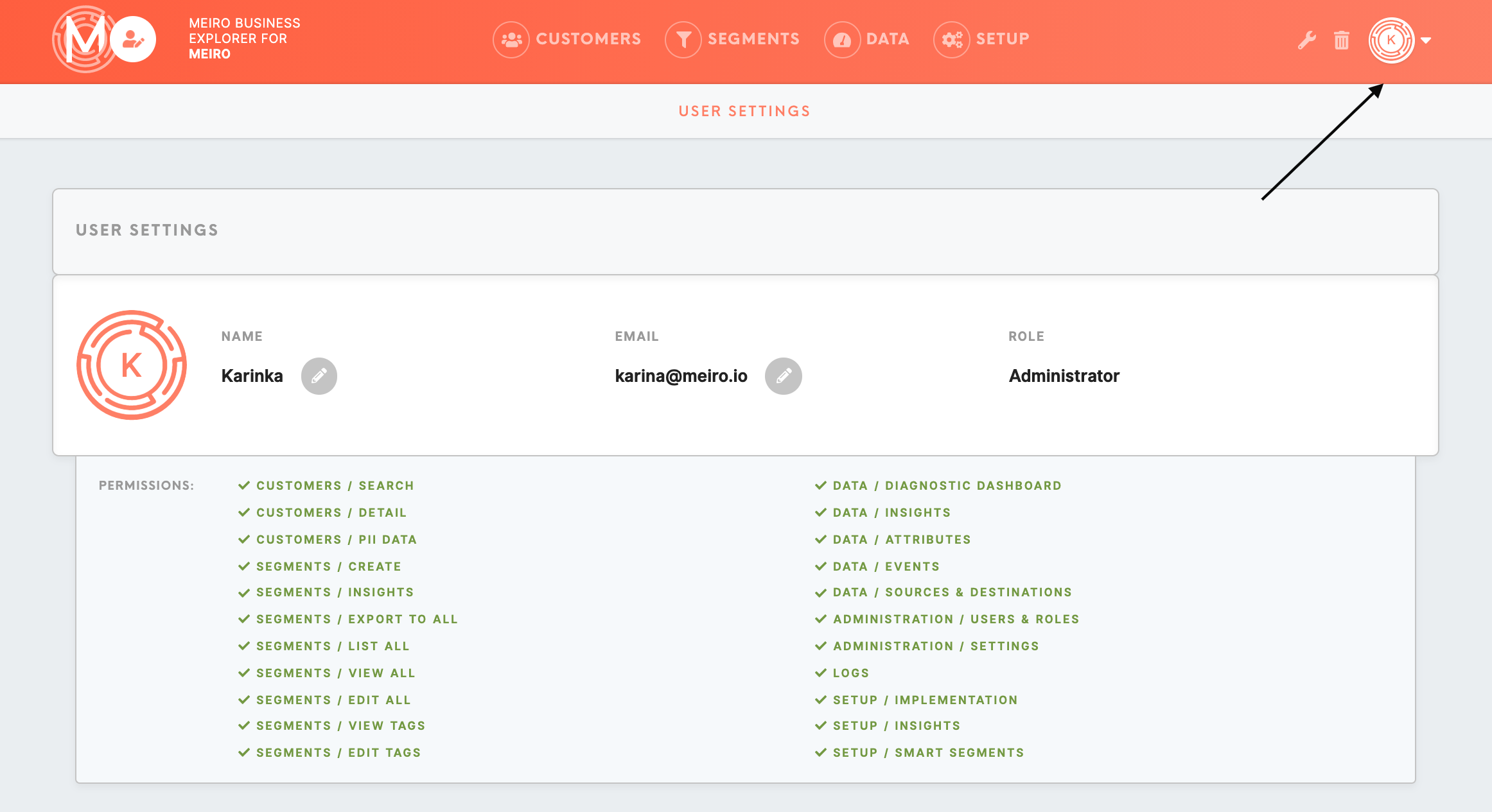Go to the DATA menu item
The width and height of the screenshot is (1492, 812).
[888, 39]
